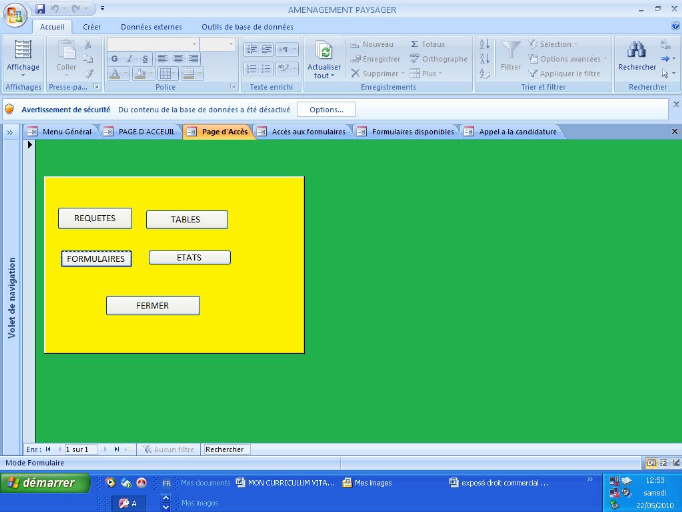Go to the next record in navigator

(103, 450)
